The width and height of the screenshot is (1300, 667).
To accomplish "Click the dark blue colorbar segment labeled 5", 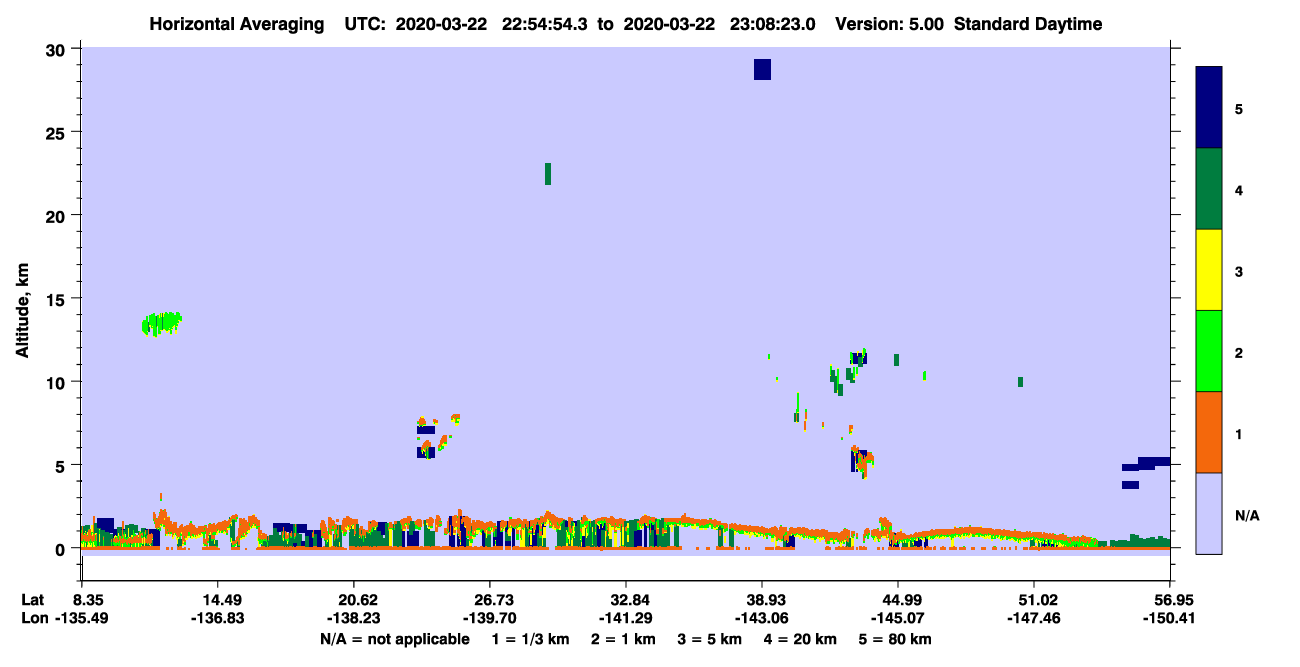I will 1209,107.
